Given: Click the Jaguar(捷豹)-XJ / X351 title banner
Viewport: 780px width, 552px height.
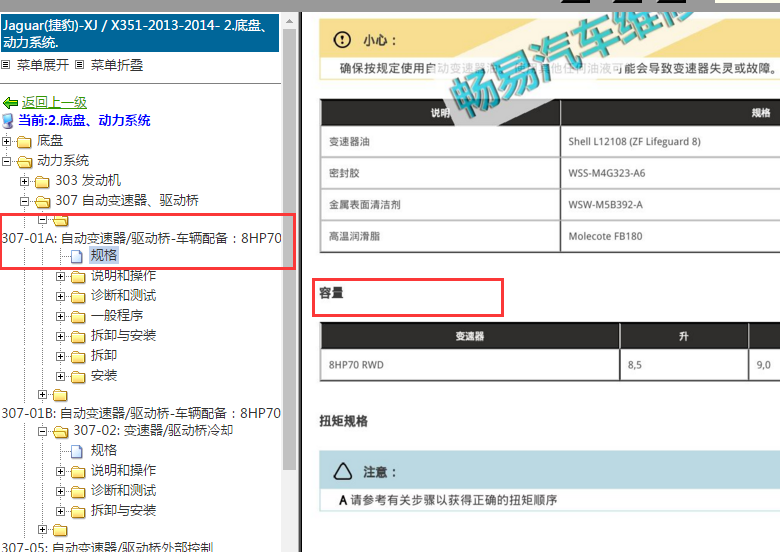Looking at the screenshot, I should pyautogui.click(x=140, y=33).
